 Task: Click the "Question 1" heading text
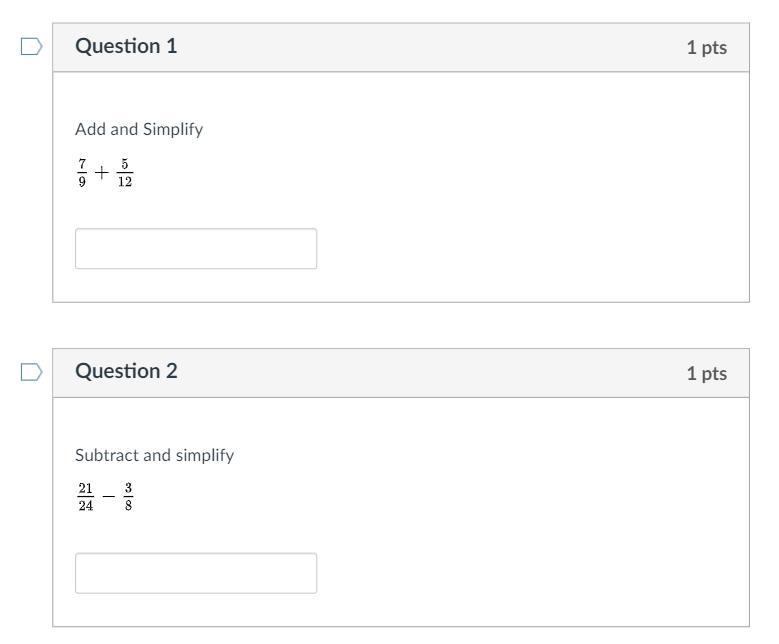click(126, 47)
